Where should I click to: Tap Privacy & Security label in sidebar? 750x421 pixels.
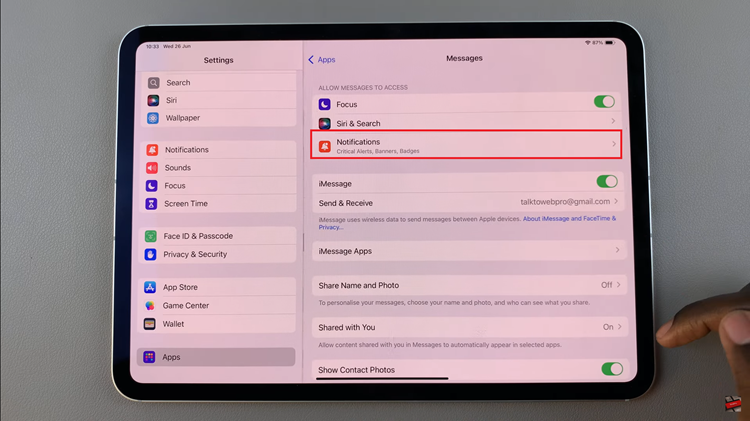pyautogui.click(x=195, y=254)
